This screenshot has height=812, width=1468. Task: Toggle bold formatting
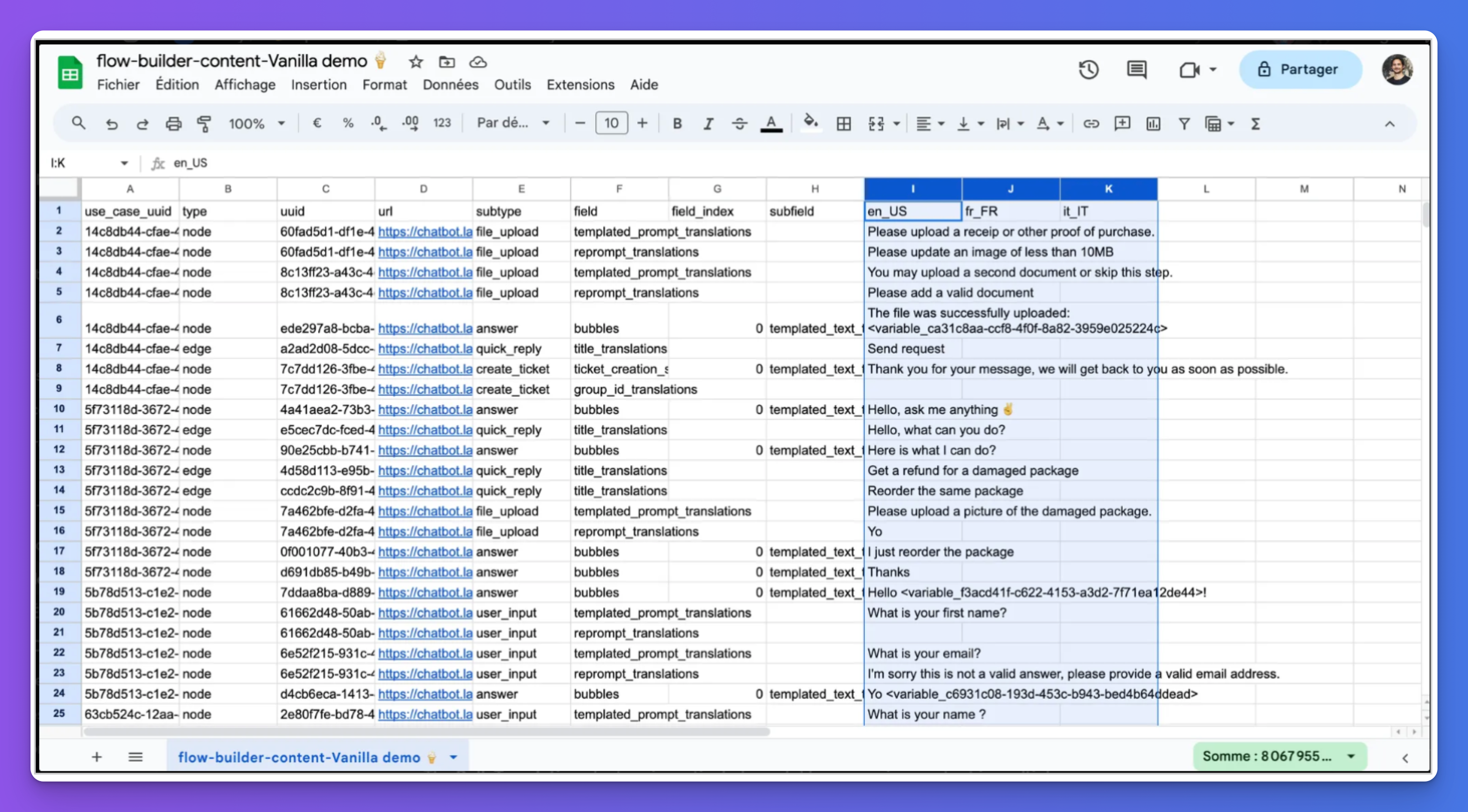[677, 124]
